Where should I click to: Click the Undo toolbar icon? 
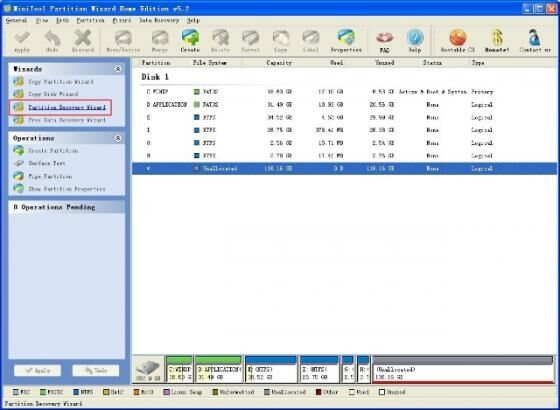(52, 38)
